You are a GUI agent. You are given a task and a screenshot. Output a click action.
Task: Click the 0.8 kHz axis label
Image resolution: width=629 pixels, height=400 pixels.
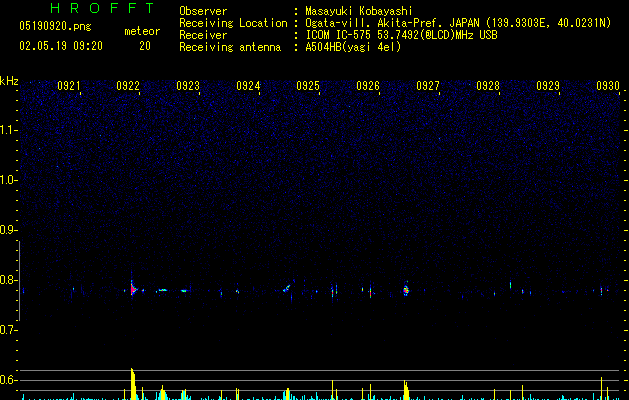click(8, 280)
